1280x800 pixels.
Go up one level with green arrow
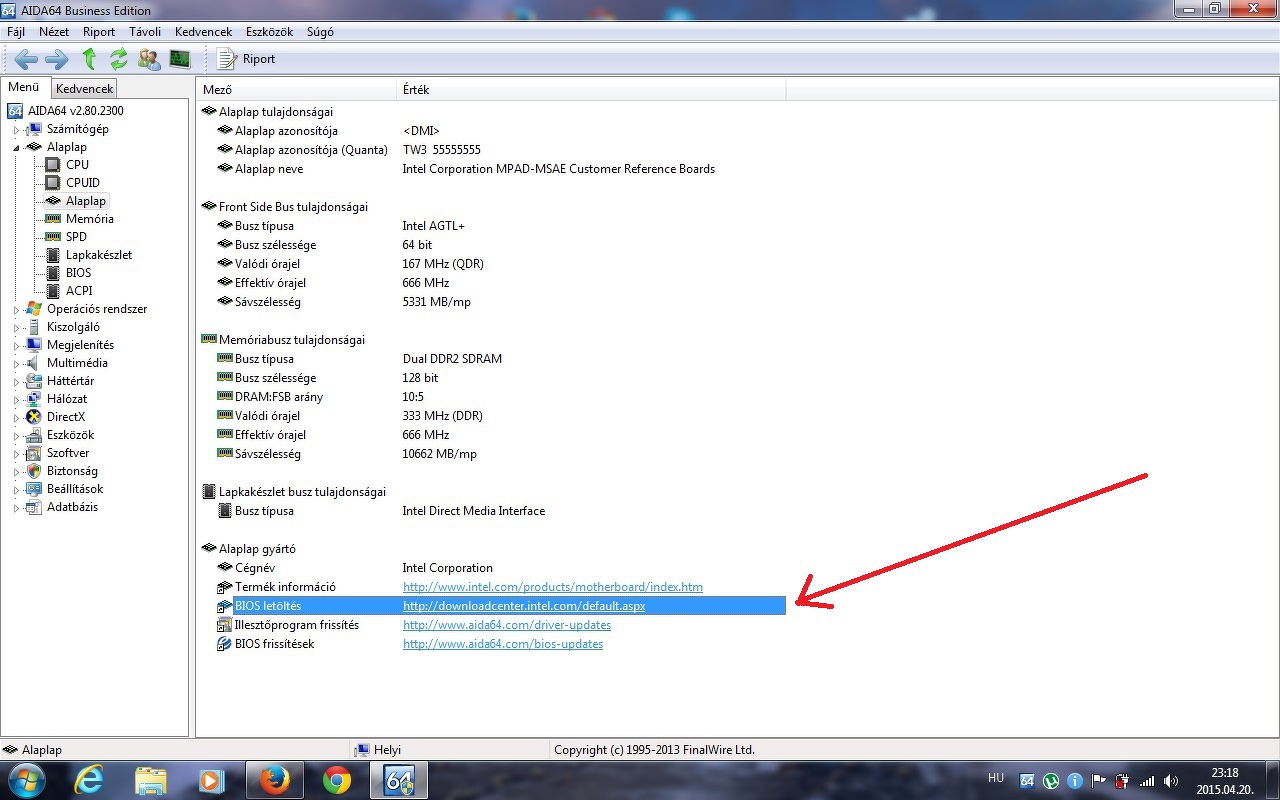pyautogui.click(x=89, y=59)
